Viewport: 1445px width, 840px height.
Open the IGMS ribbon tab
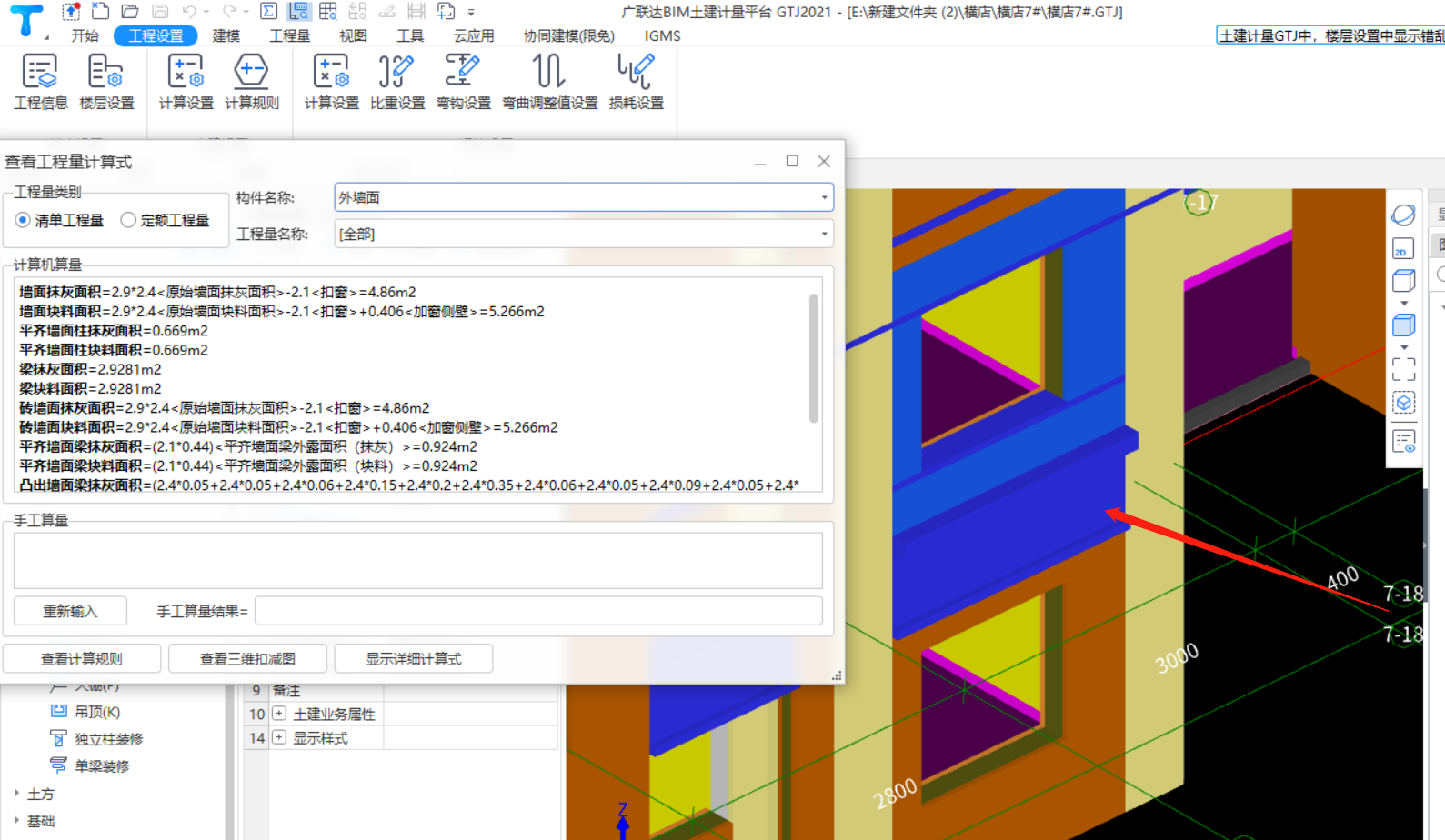pos(662,35)
